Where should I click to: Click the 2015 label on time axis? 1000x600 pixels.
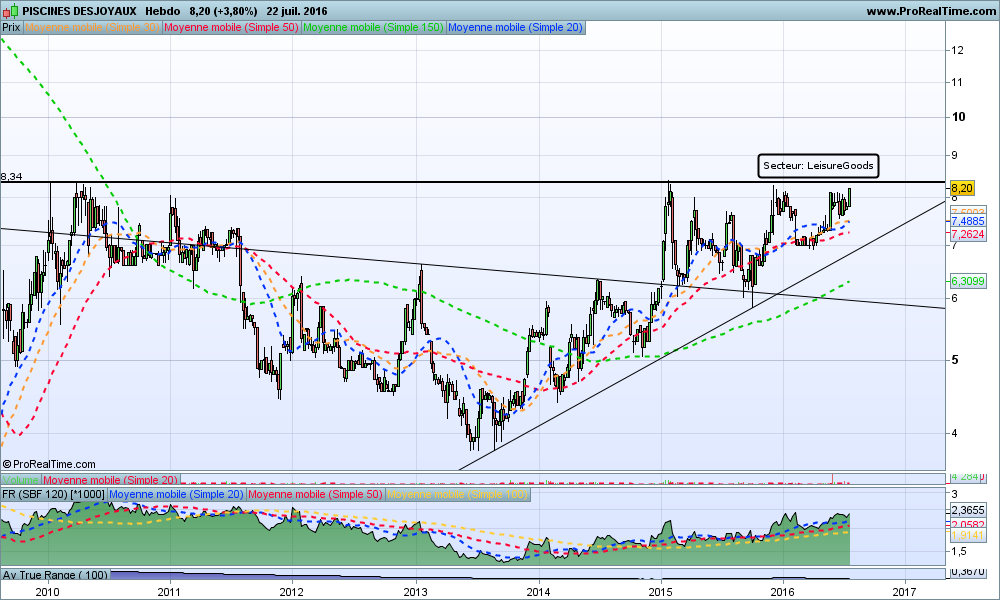pyautogui.click(x=661, y=592)
